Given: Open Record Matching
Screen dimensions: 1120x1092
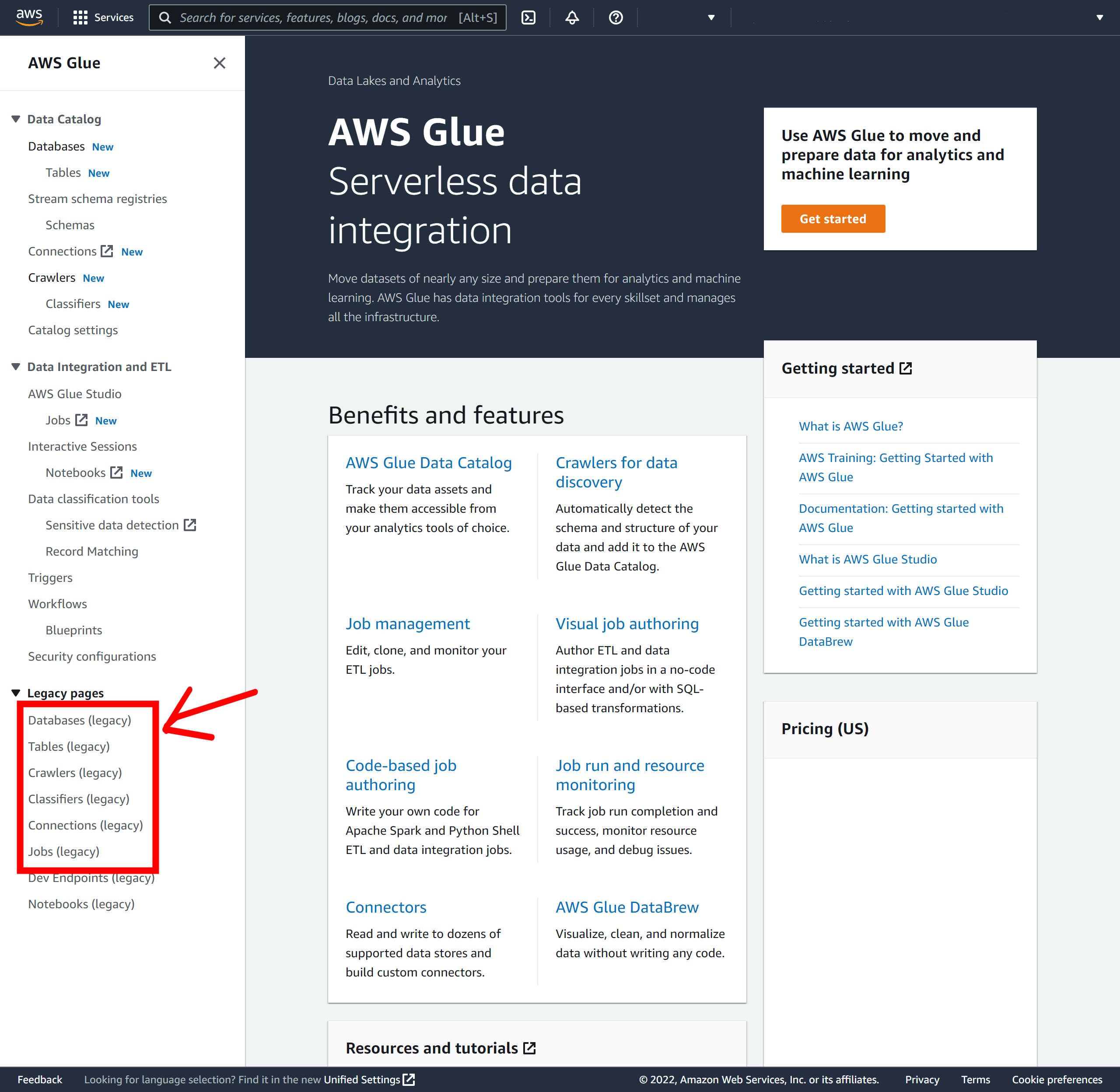Looking at the screenshot, I should [x=92, y=552].
